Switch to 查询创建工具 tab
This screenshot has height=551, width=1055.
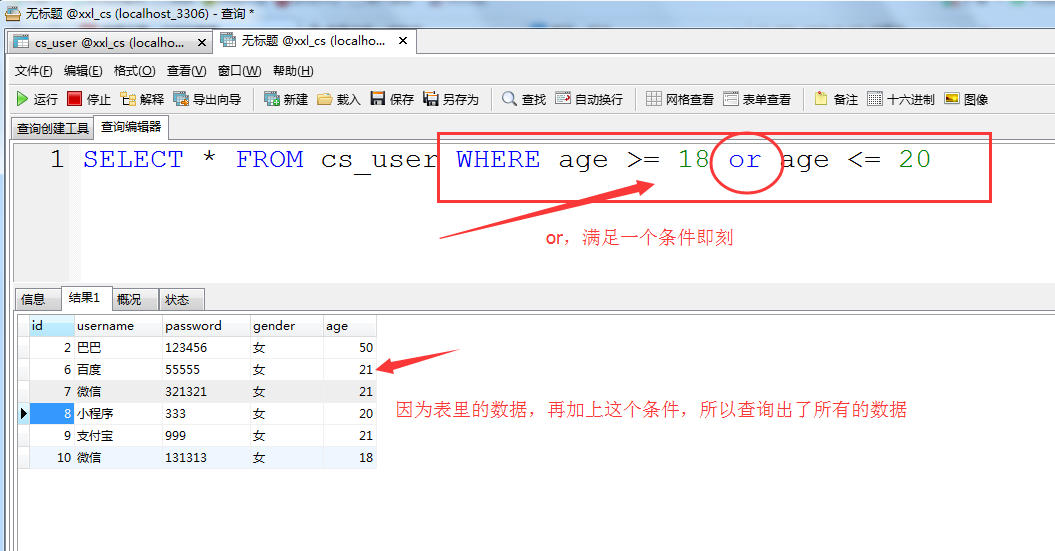point(52,128)
